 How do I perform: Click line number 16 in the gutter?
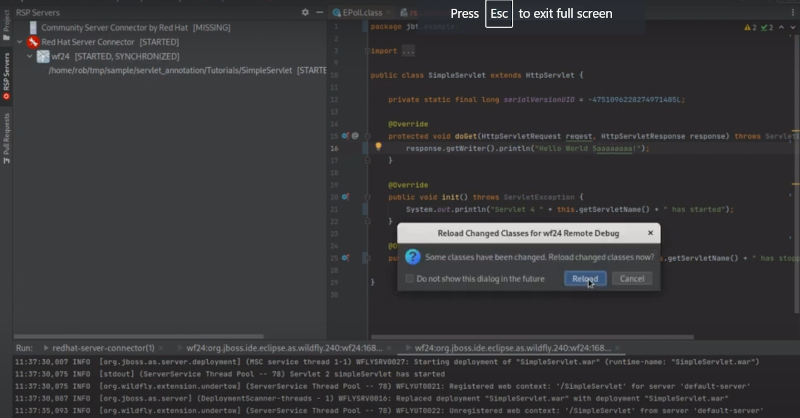(334, 149)
